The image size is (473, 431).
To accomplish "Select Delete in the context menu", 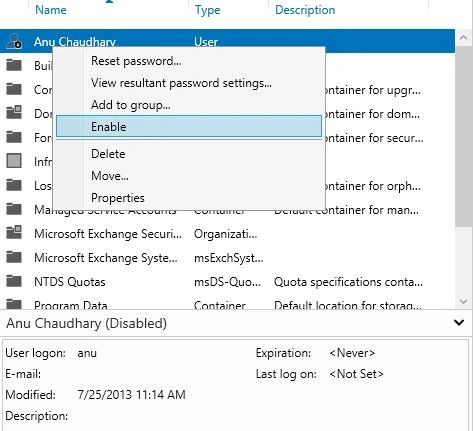I will click(108, 154).
